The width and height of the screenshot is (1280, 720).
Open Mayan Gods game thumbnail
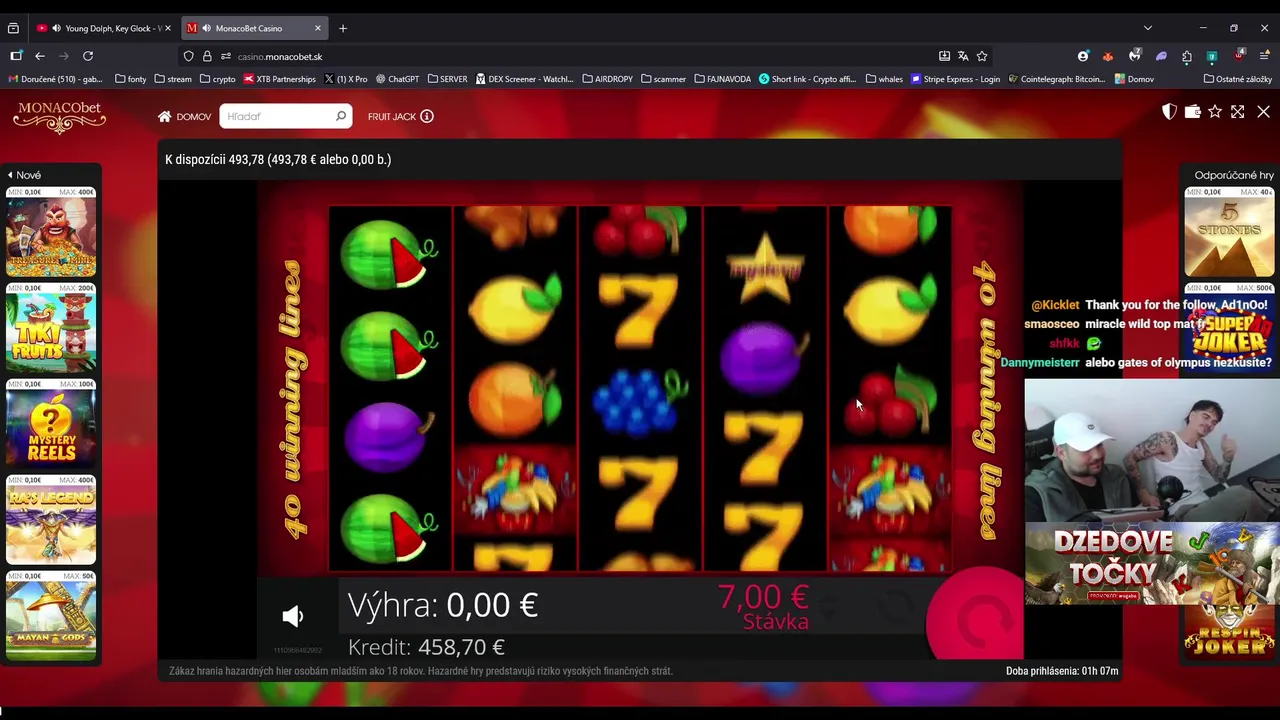(x=51, y=616)
